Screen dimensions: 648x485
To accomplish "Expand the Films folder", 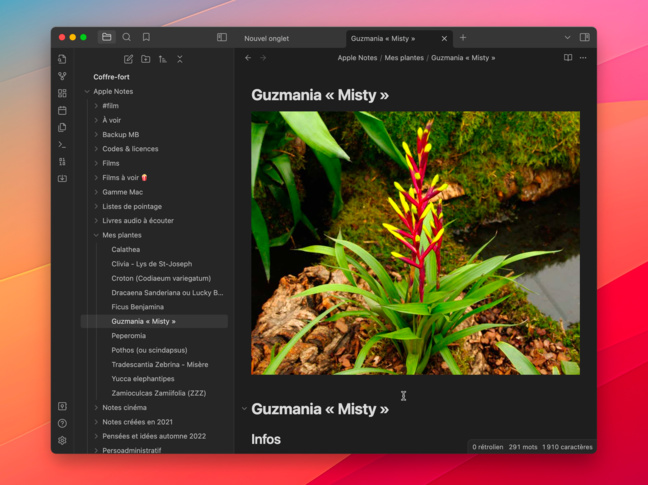I will [x=96, y=163].
